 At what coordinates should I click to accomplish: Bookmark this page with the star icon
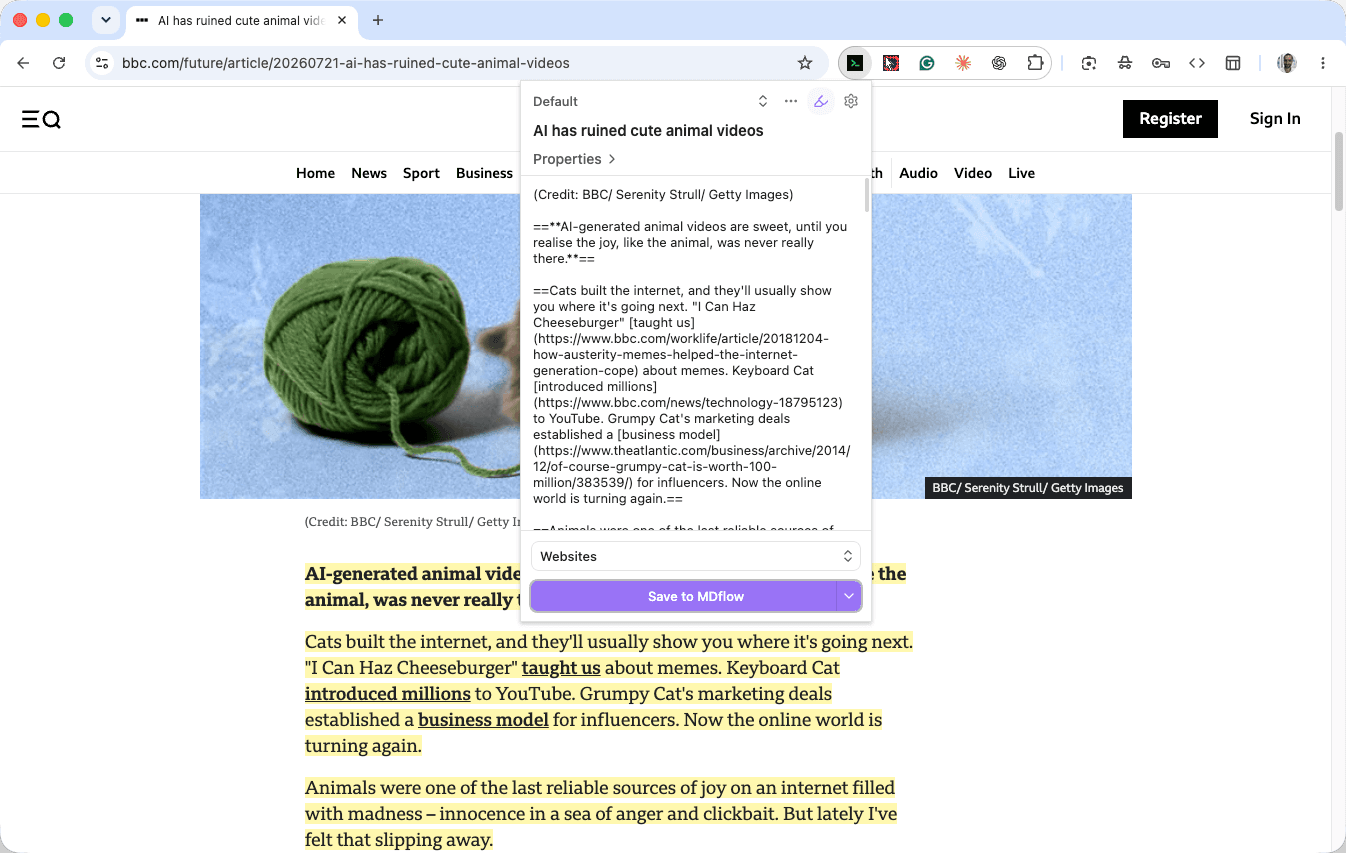coord(805,63)
